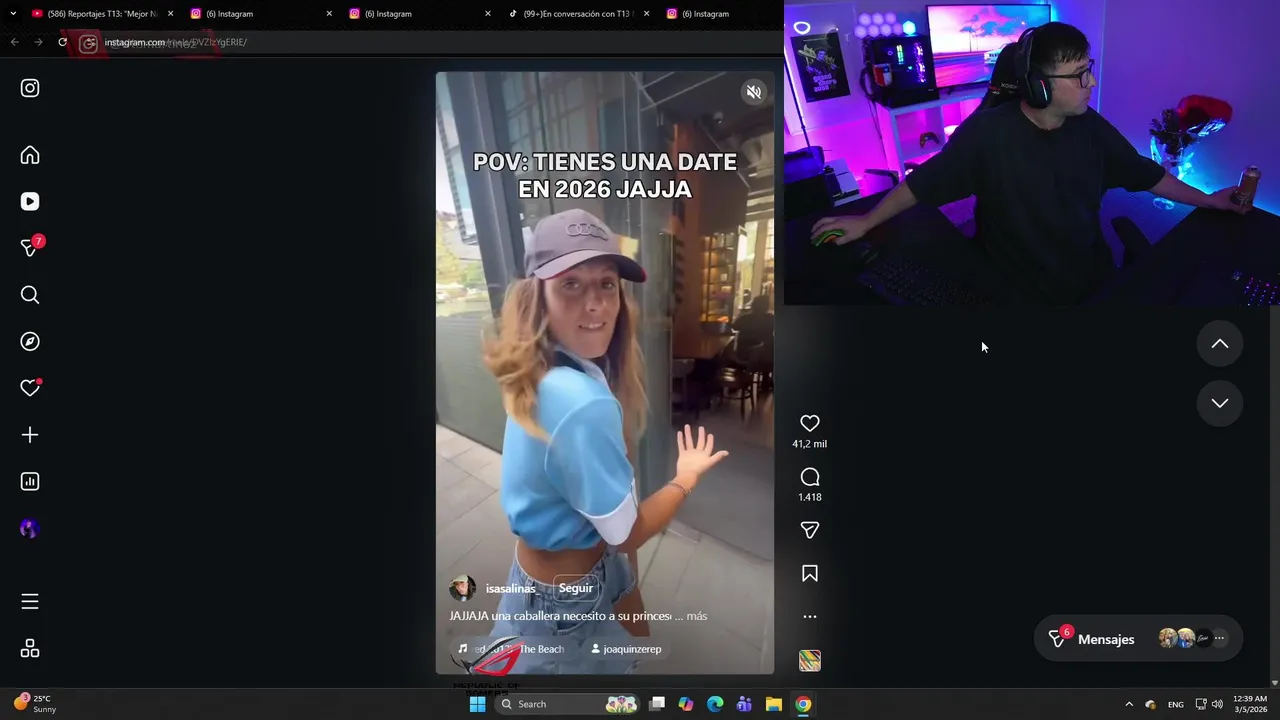1280x720 pixels.
Task: Open the ENG language switcher
Action: (x=1176, y=704)
